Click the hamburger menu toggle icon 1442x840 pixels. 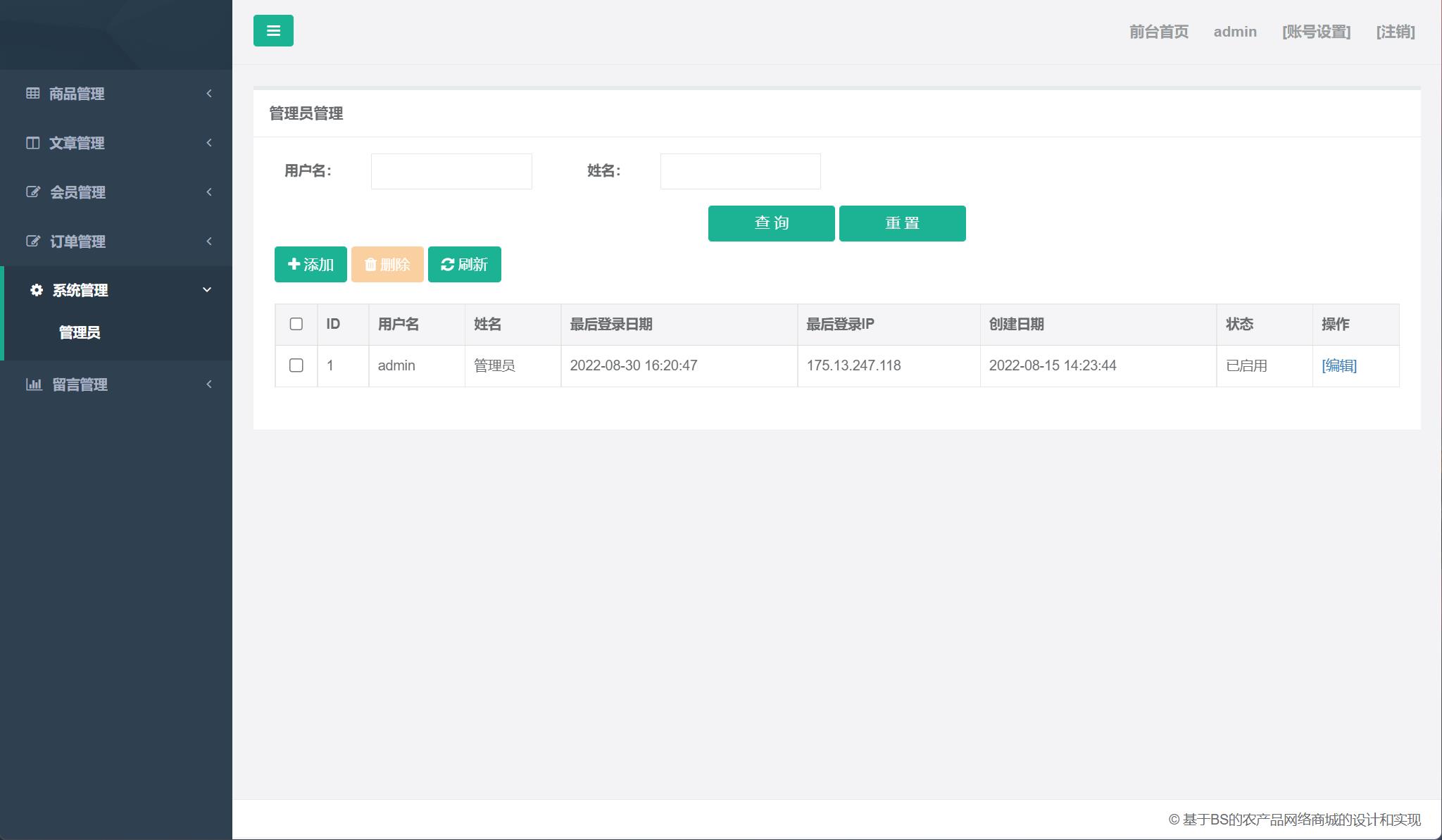point(273,30)
